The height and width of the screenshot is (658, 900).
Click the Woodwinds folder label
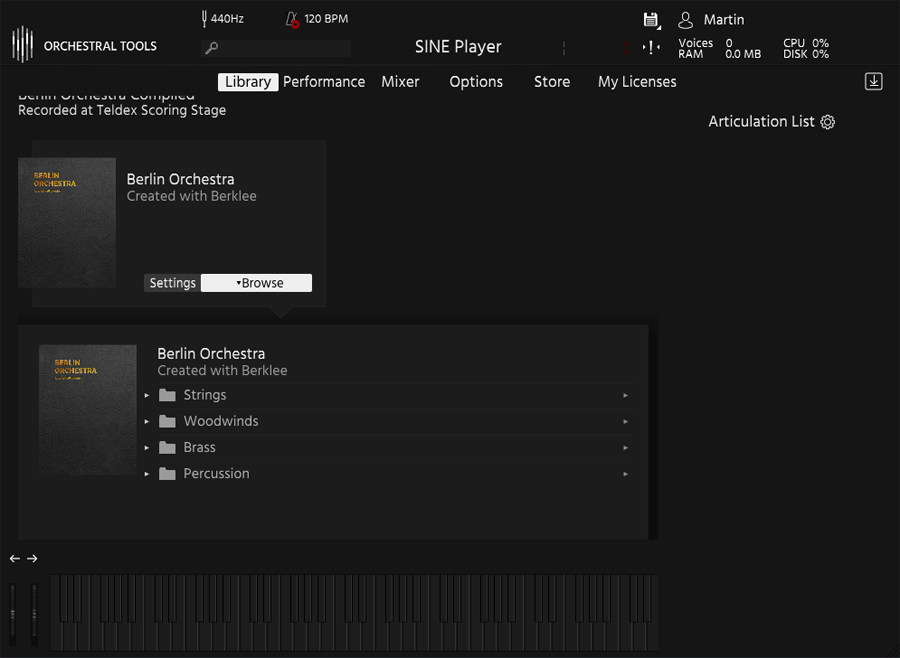tap(221, 421)
